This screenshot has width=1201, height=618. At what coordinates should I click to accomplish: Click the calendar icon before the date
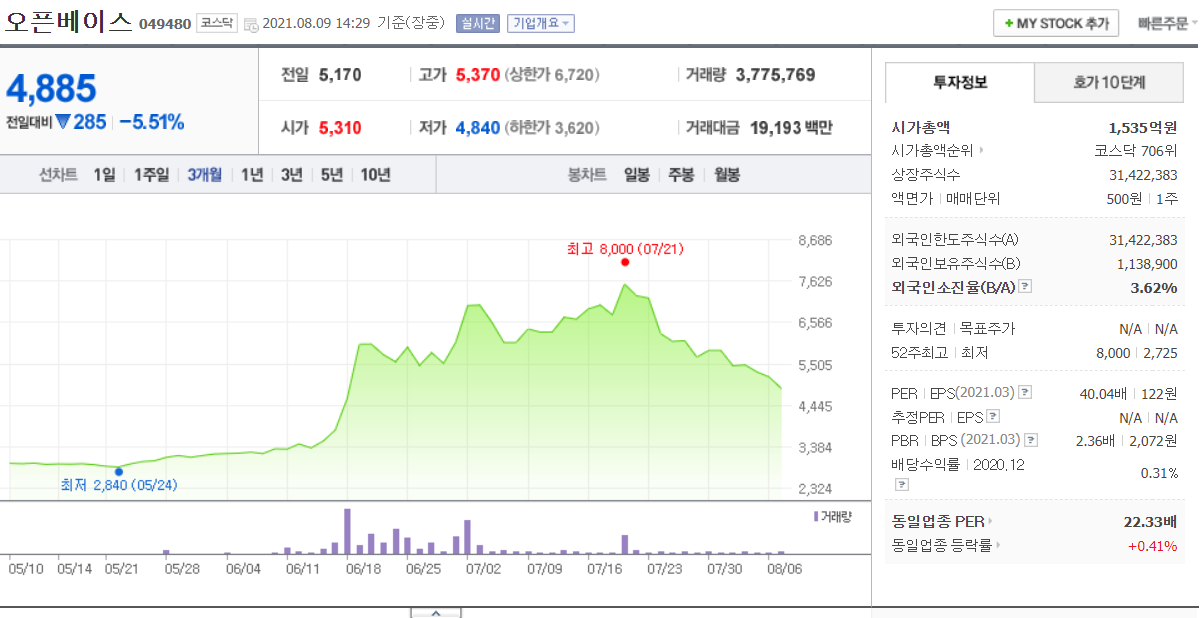[x=251, y=24]
